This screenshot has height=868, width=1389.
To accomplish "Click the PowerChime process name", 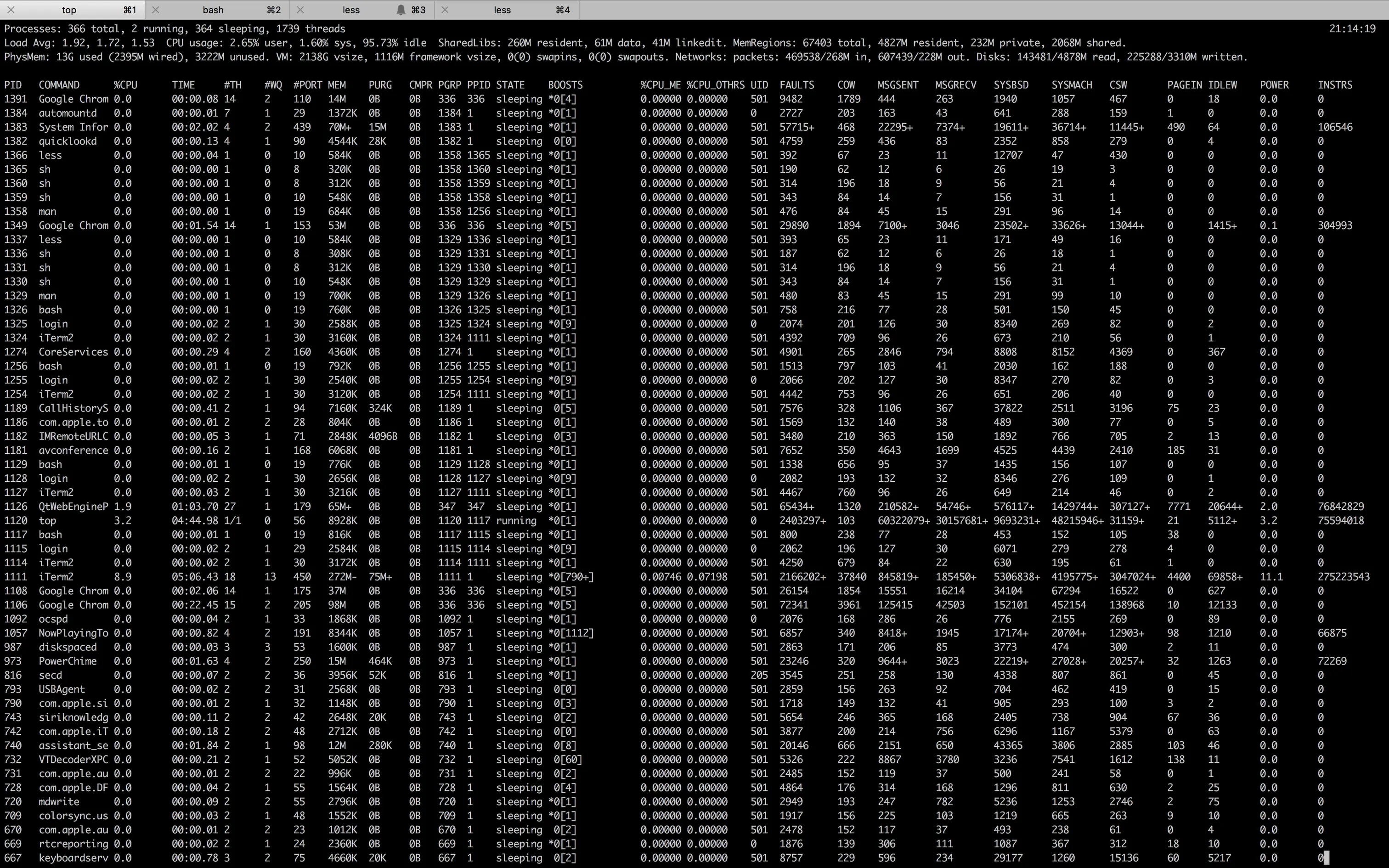I will click(x=67, y=661).
